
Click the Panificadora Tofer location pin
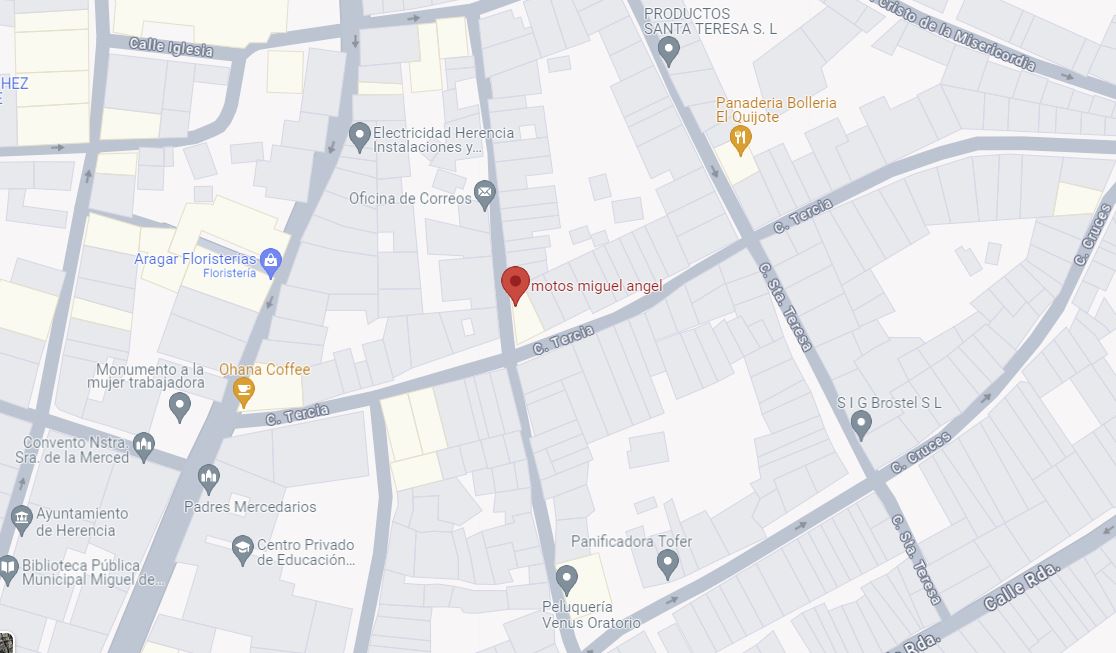(x=667, y=565)
